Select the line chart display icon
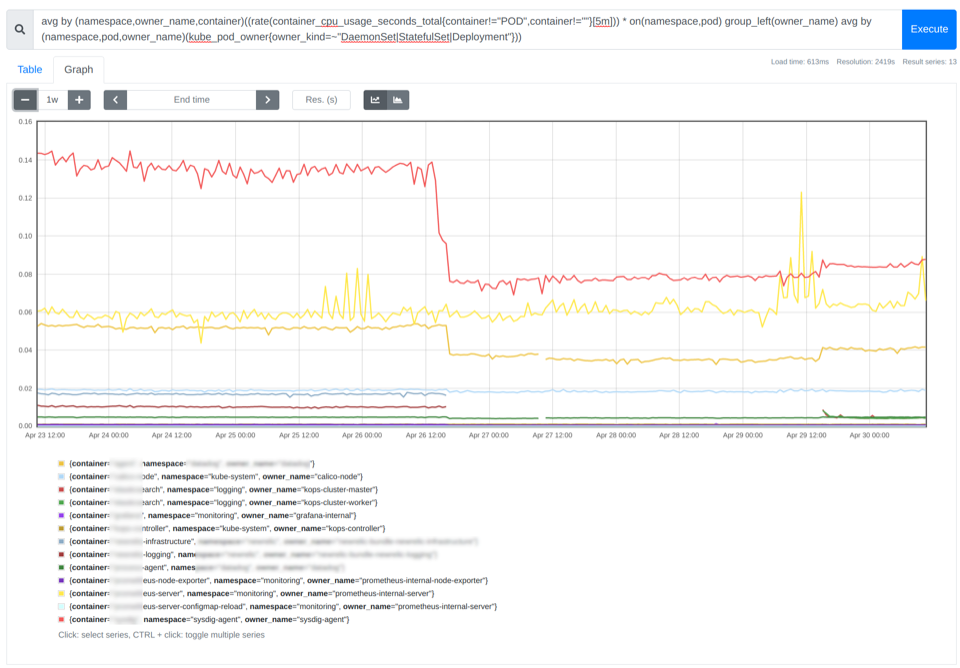 pos(374,100)
